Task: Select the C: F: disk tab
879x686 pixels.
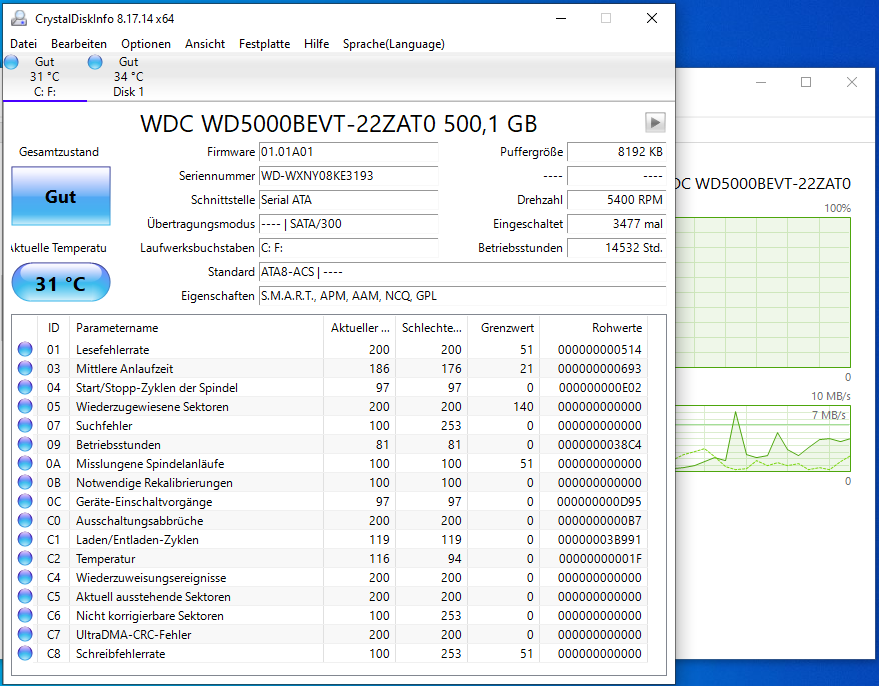Action: click(45, 77)
